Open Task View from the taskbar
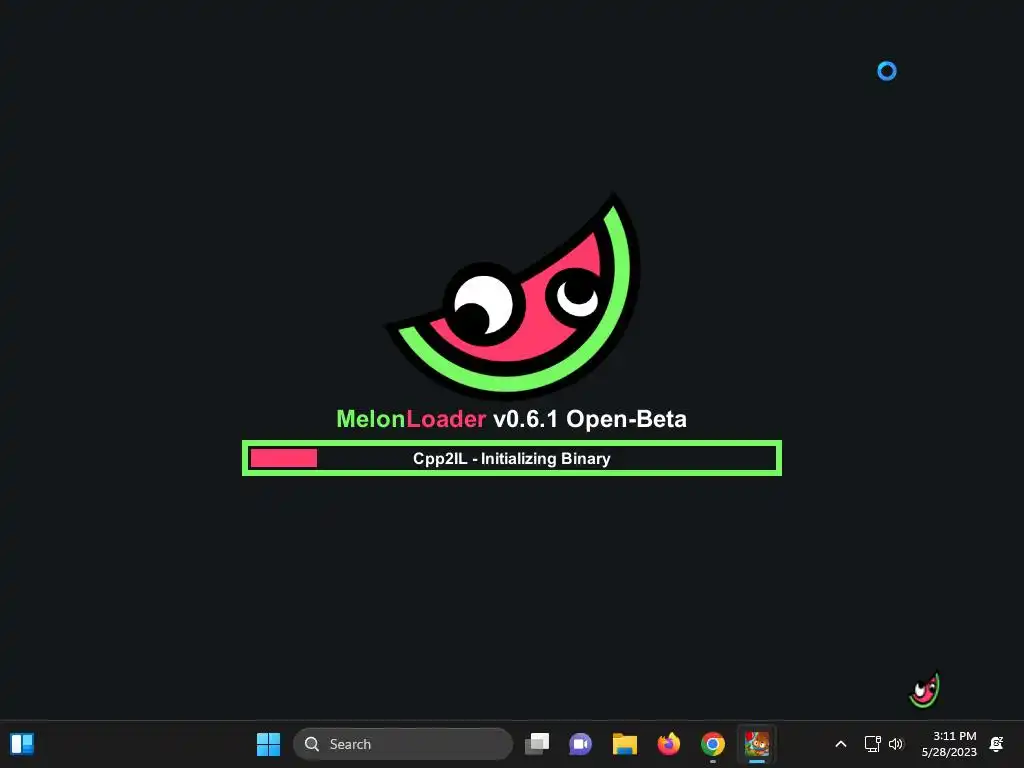The image size is (1024, 768). click(537, 744)
